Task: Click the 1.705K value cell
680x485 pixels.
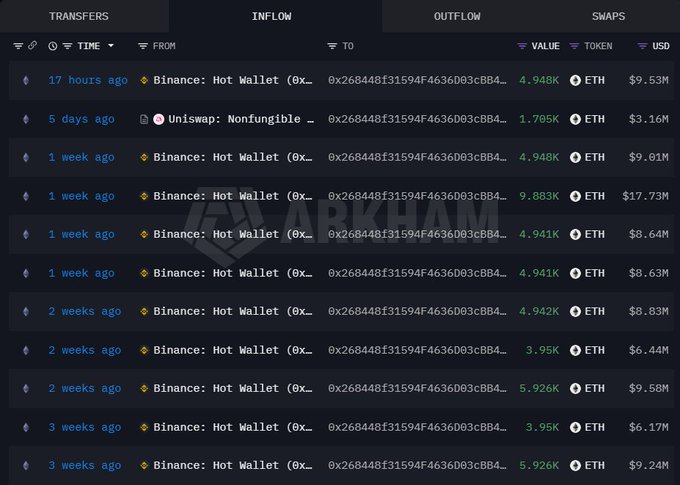Action: point(539,119)
